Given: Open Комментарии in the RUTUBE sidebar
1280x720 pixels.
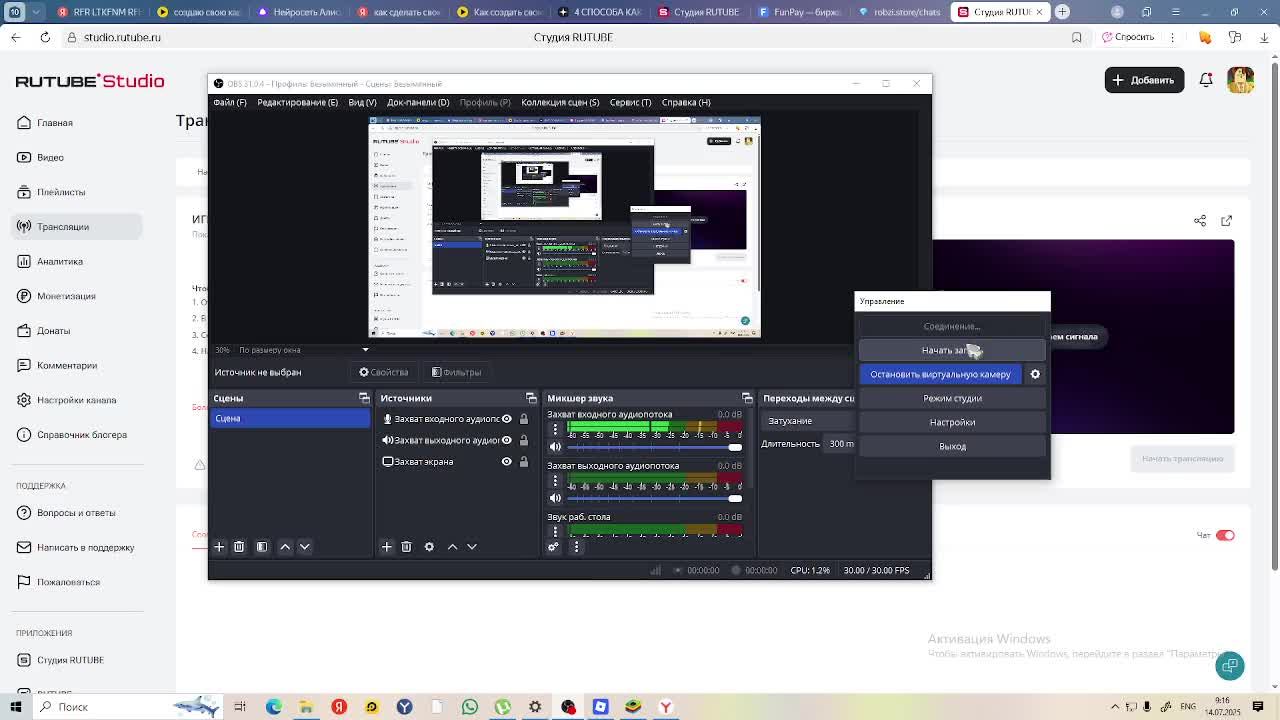Looking at the screenshot, I should pos(67,365).
